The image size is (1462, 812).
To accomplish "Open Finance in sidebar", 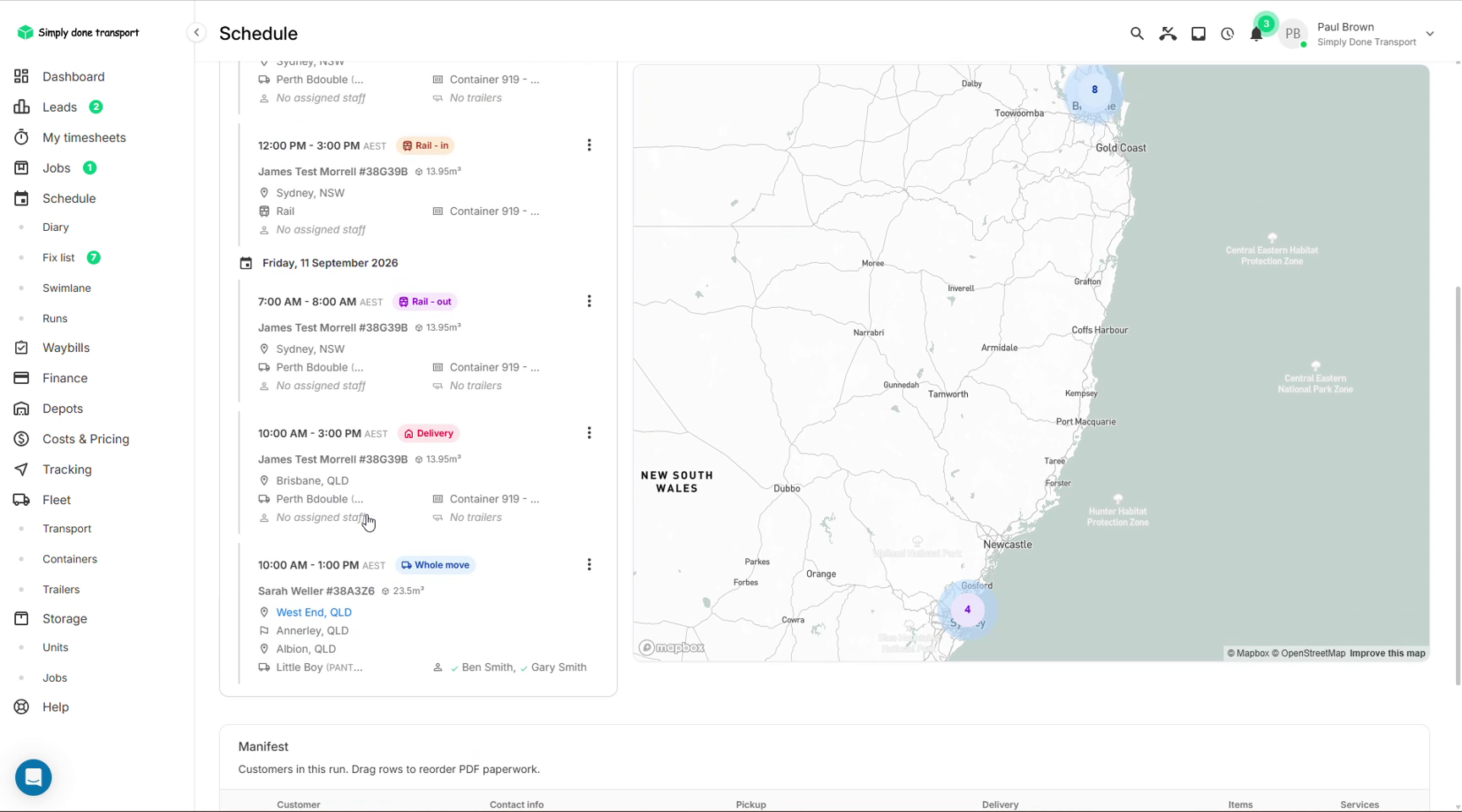I will (x=65, y=378).
